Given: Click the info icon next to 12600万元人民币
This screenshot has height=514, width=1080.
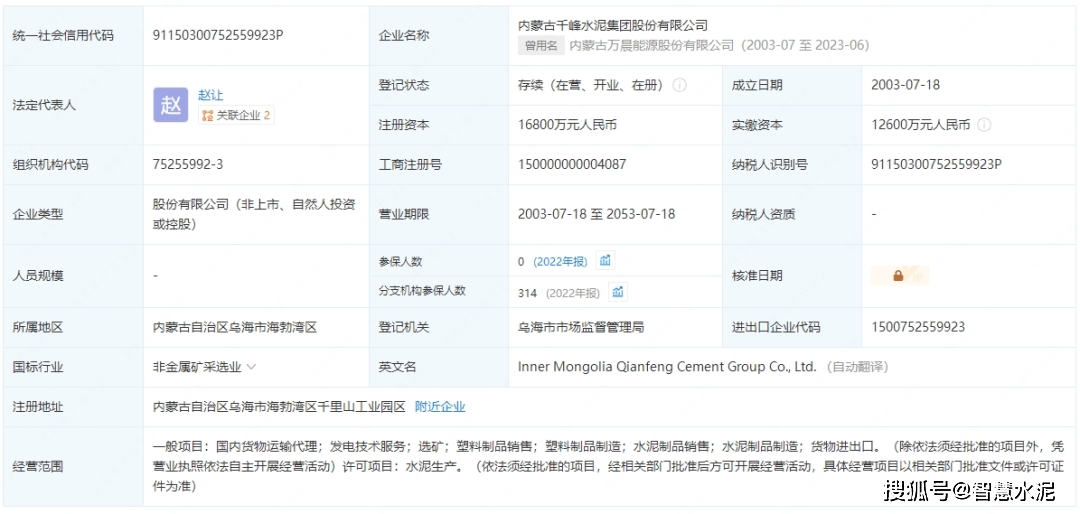Looking at the screenshot, I should (984, 125).
